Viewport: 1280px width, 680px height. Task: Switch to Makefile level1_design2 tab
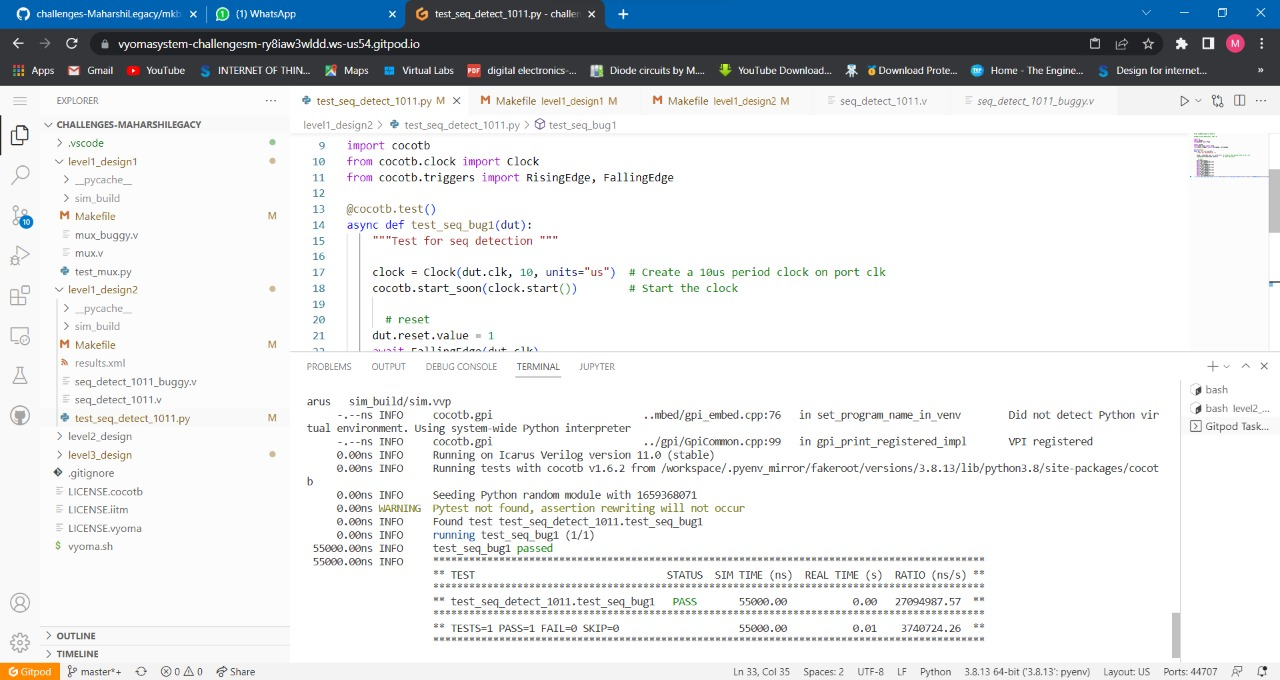pos(720,101)
